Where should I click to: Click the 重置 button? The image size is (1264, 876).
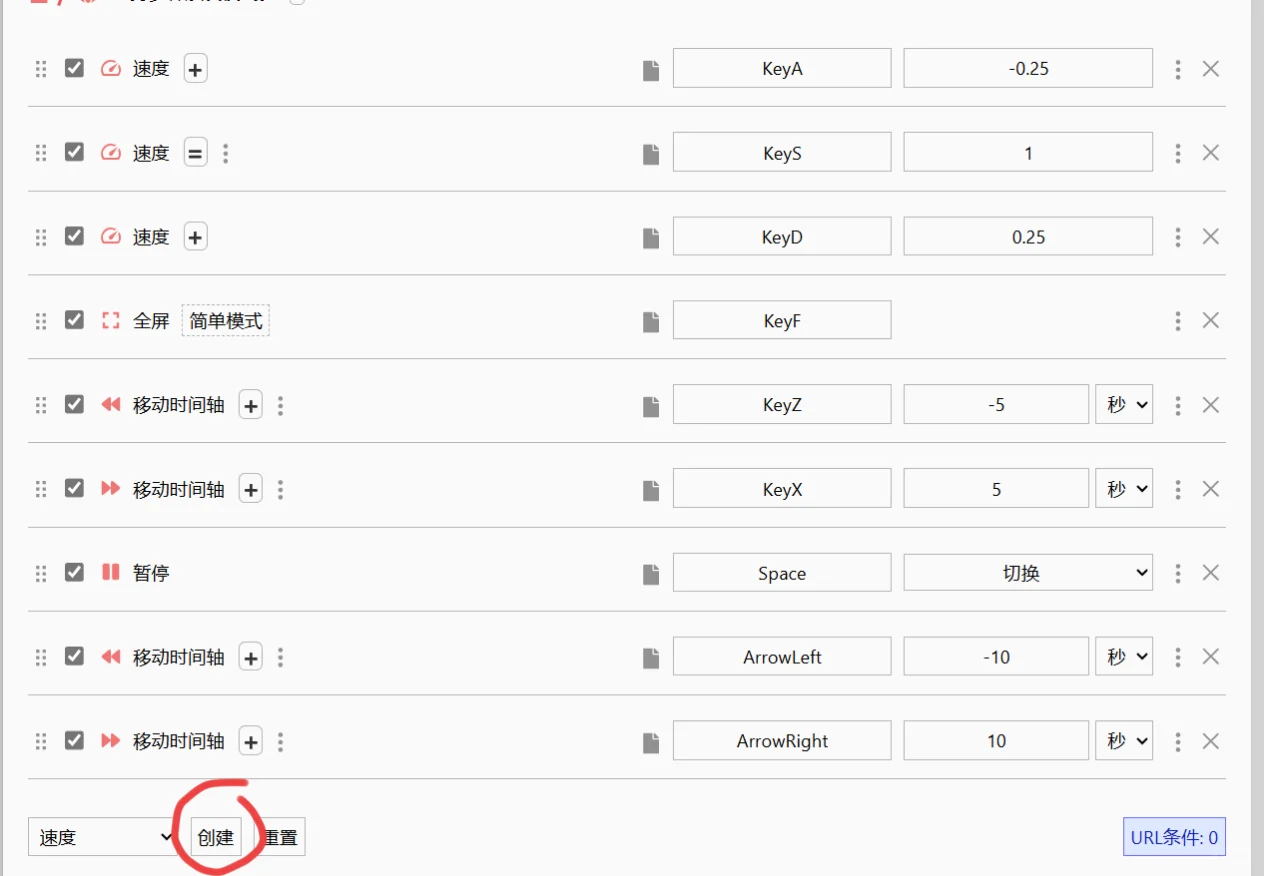tap(279, 837)
